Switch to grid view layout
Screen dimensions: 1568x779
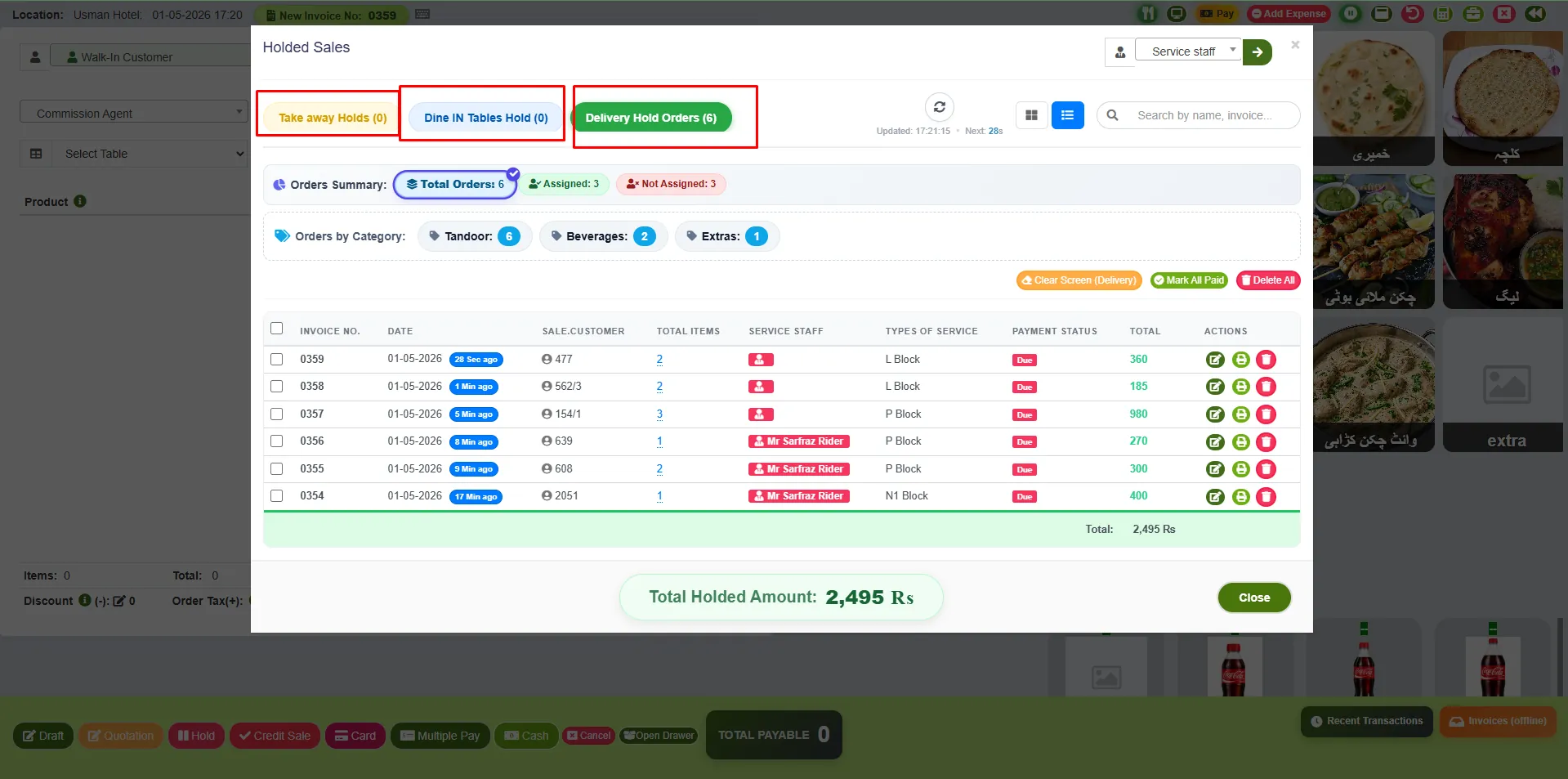tap(1032, 115)
